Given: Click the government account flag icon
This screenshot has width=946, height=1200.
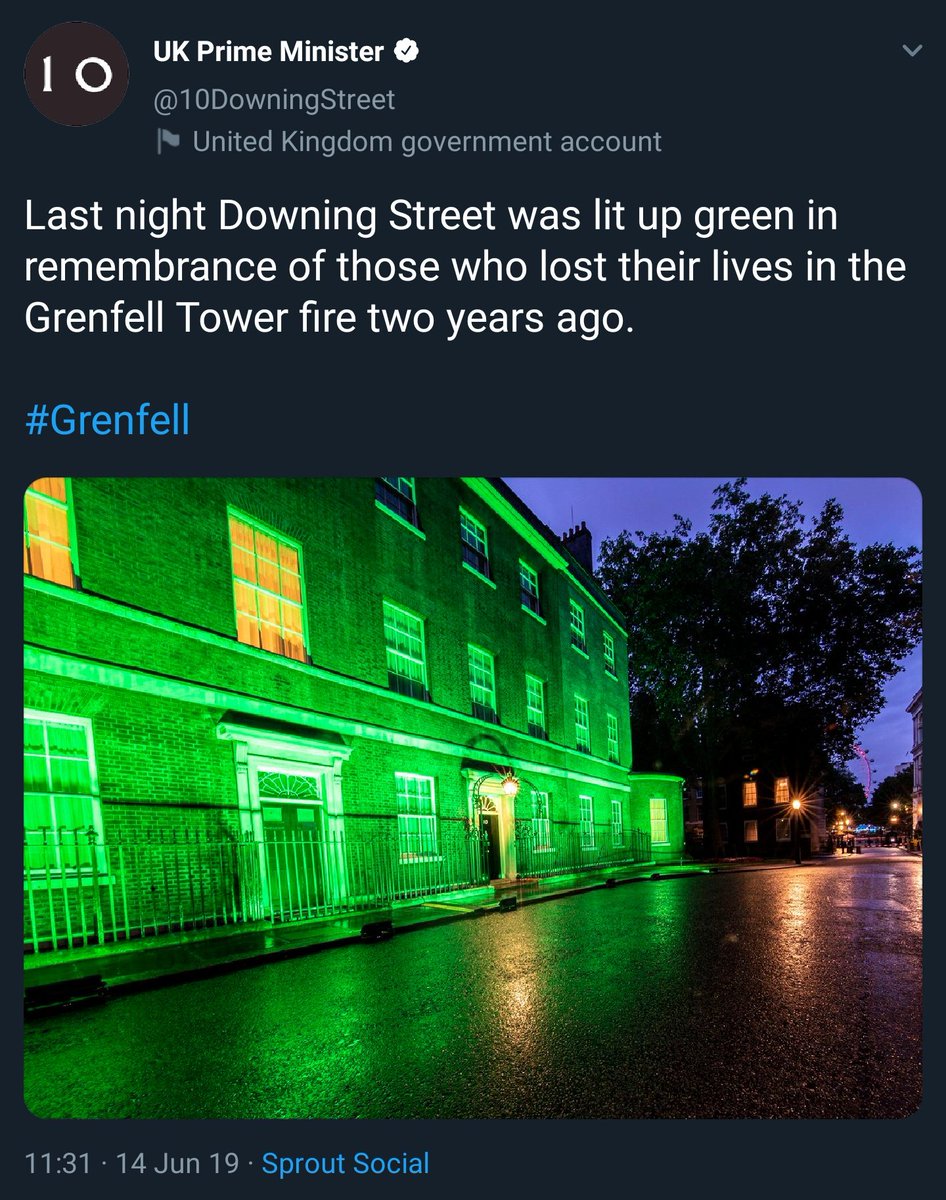Looking at the screenshot, I should click(167, 142).
